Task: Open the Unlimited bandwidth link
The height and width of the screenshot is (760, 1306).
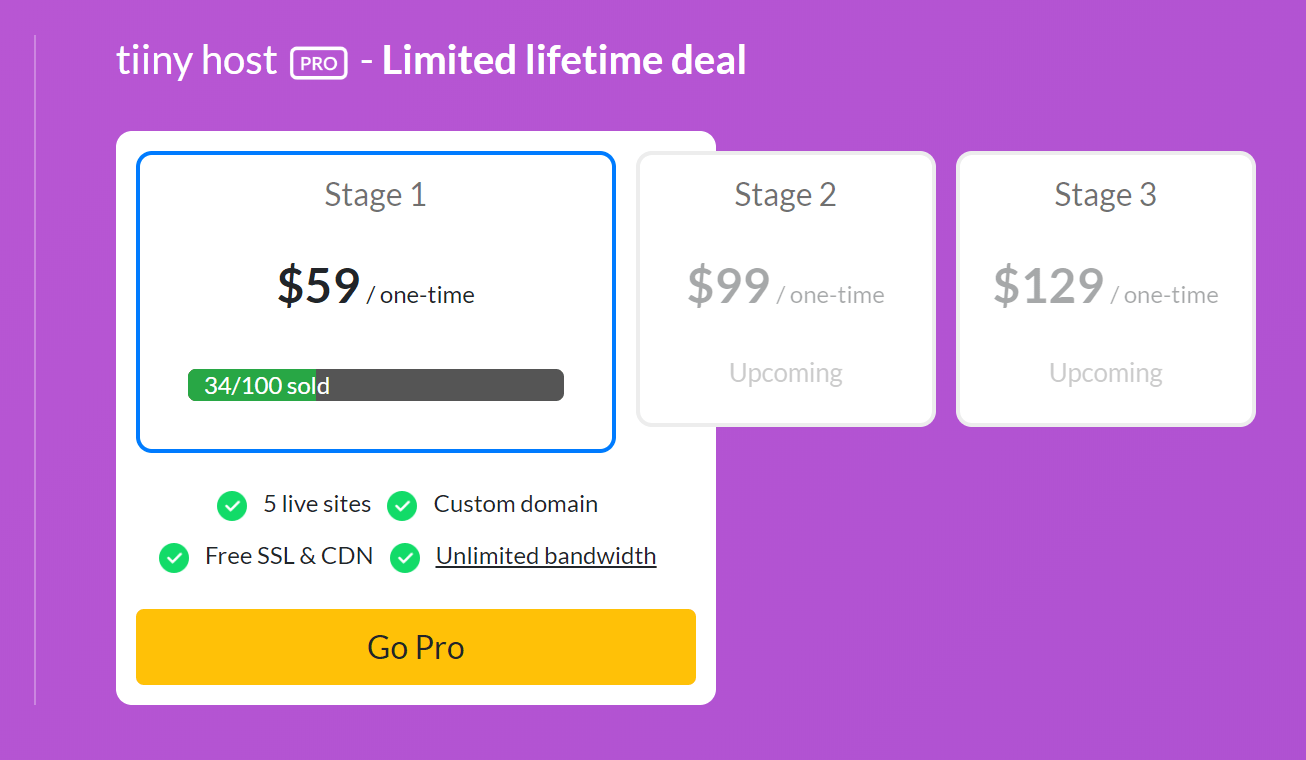Action: [546, 556]
